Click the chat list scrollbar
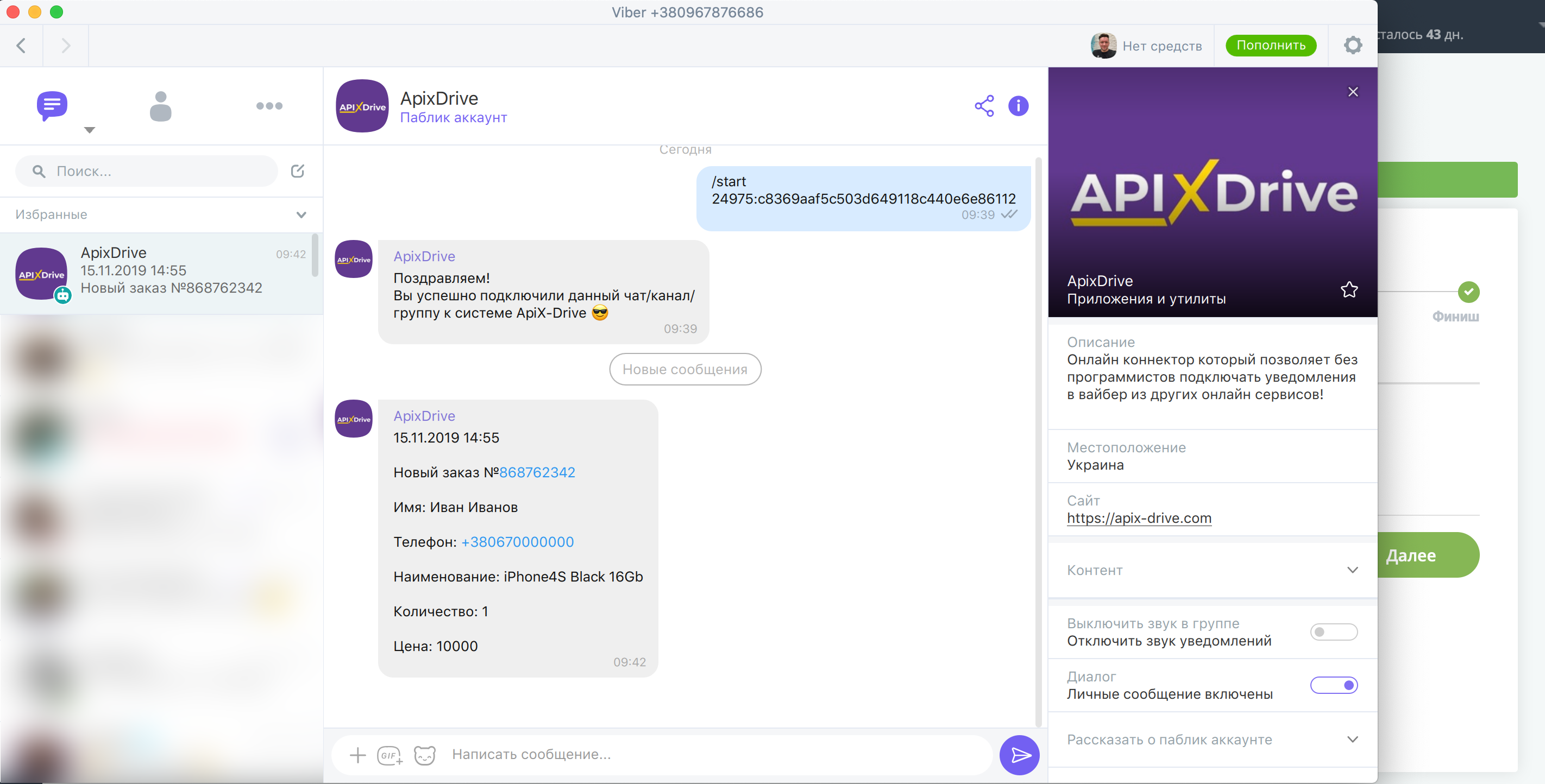 315,256
